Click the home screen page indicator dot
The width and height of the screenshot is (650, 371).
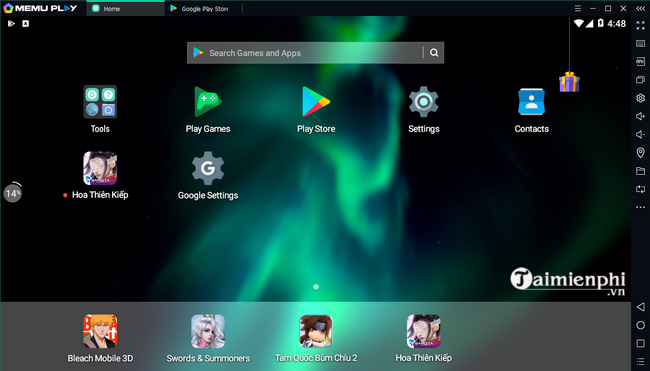coord(316,287)
